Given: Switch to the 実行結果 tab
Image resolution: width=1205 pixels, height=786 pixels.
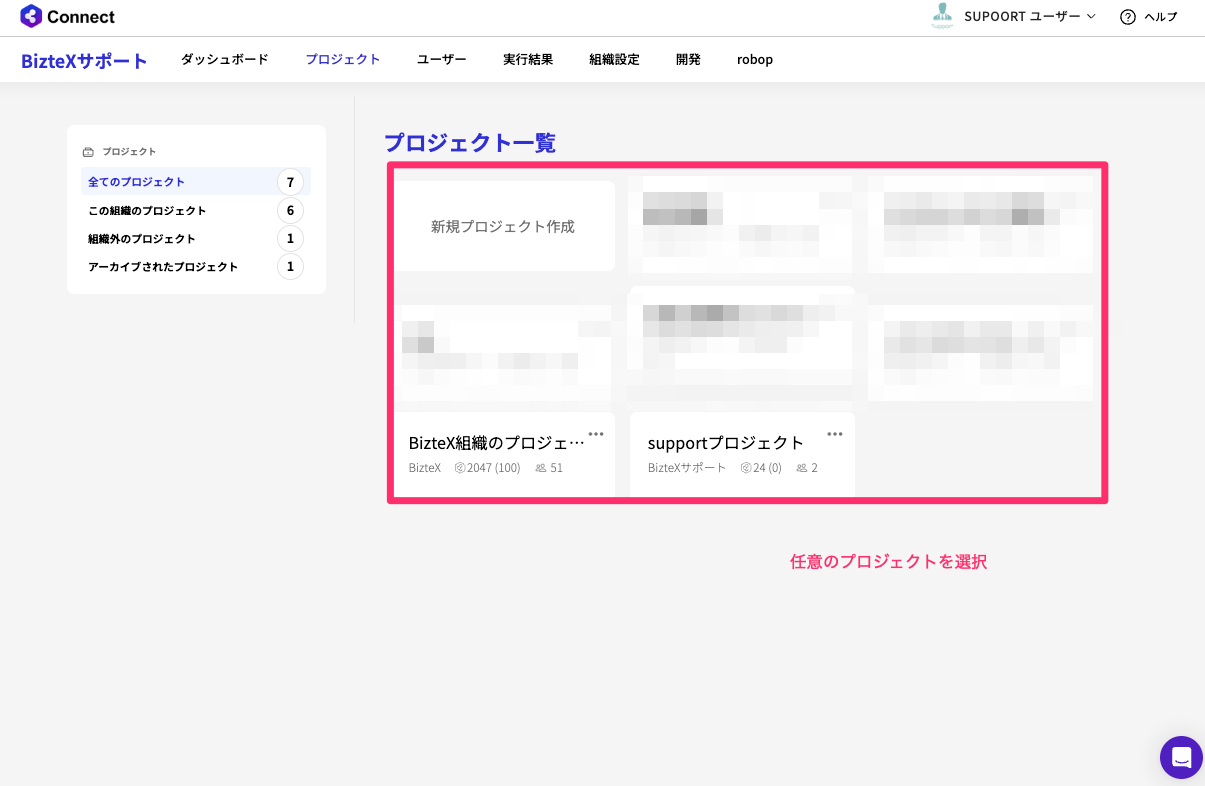Looking at the screenshot, I should (528, 59).
